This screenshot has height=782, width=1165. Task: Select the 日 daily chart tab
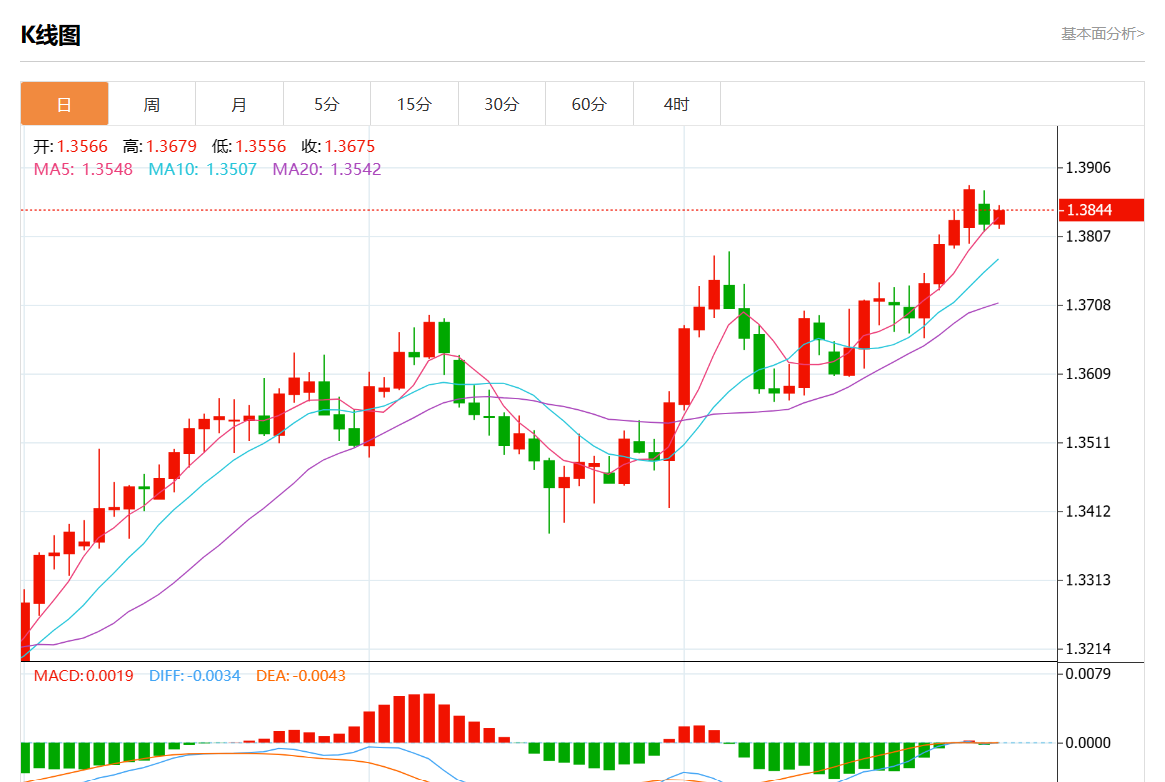(x=65, y=104)
